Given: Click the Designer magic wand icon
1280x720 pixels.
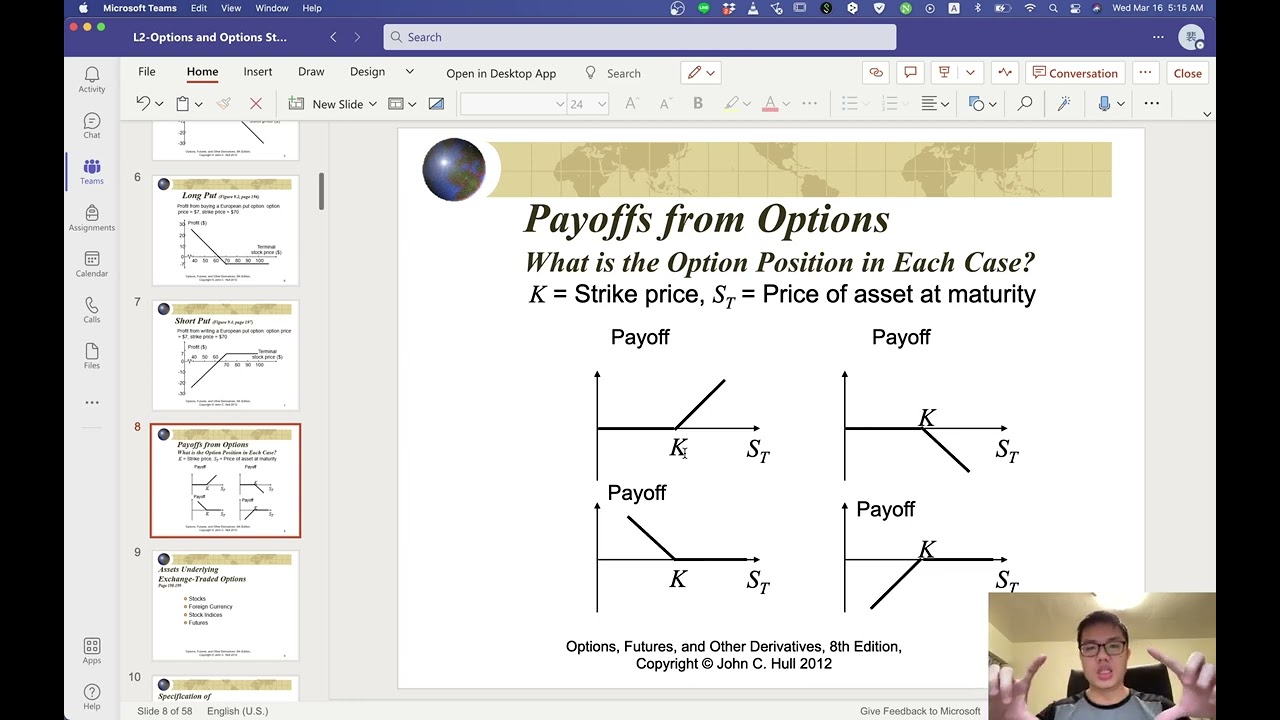Looking at the screenshot, I should pyautogui.click(x=1064, y=103).
